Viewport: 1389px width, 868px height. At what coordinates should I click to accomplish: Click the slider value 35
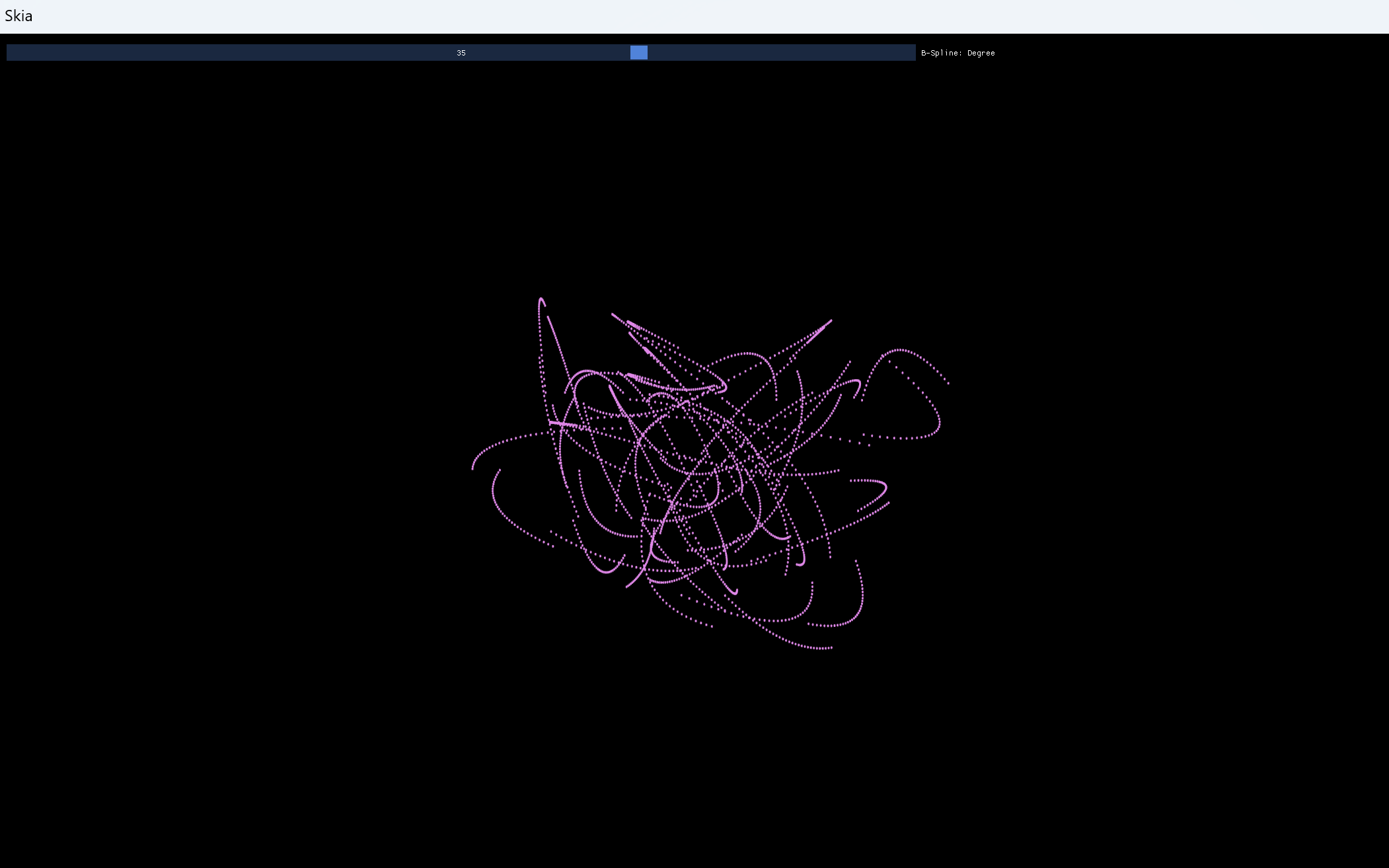(461, 53)
